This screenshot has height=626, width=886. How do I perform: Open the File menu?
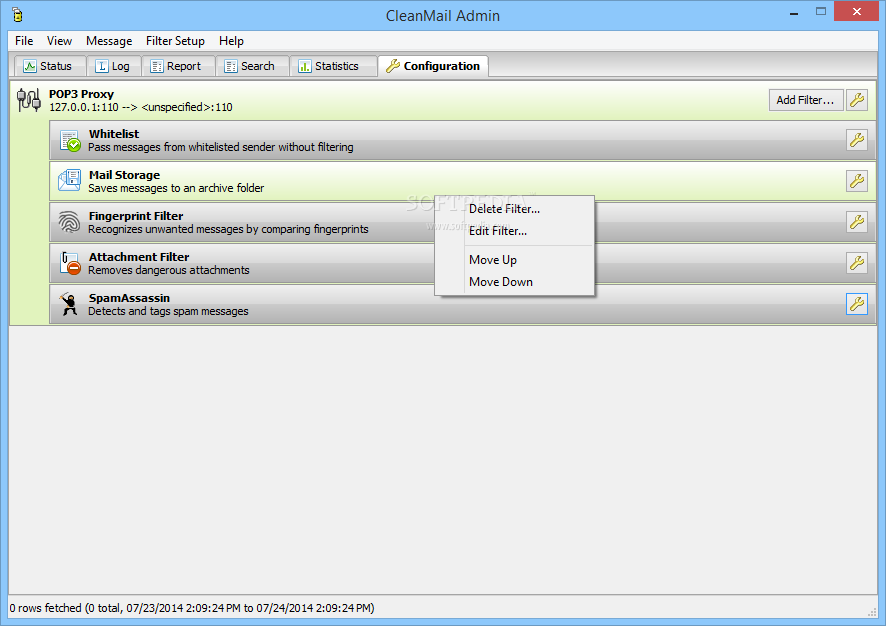(24, 41)
